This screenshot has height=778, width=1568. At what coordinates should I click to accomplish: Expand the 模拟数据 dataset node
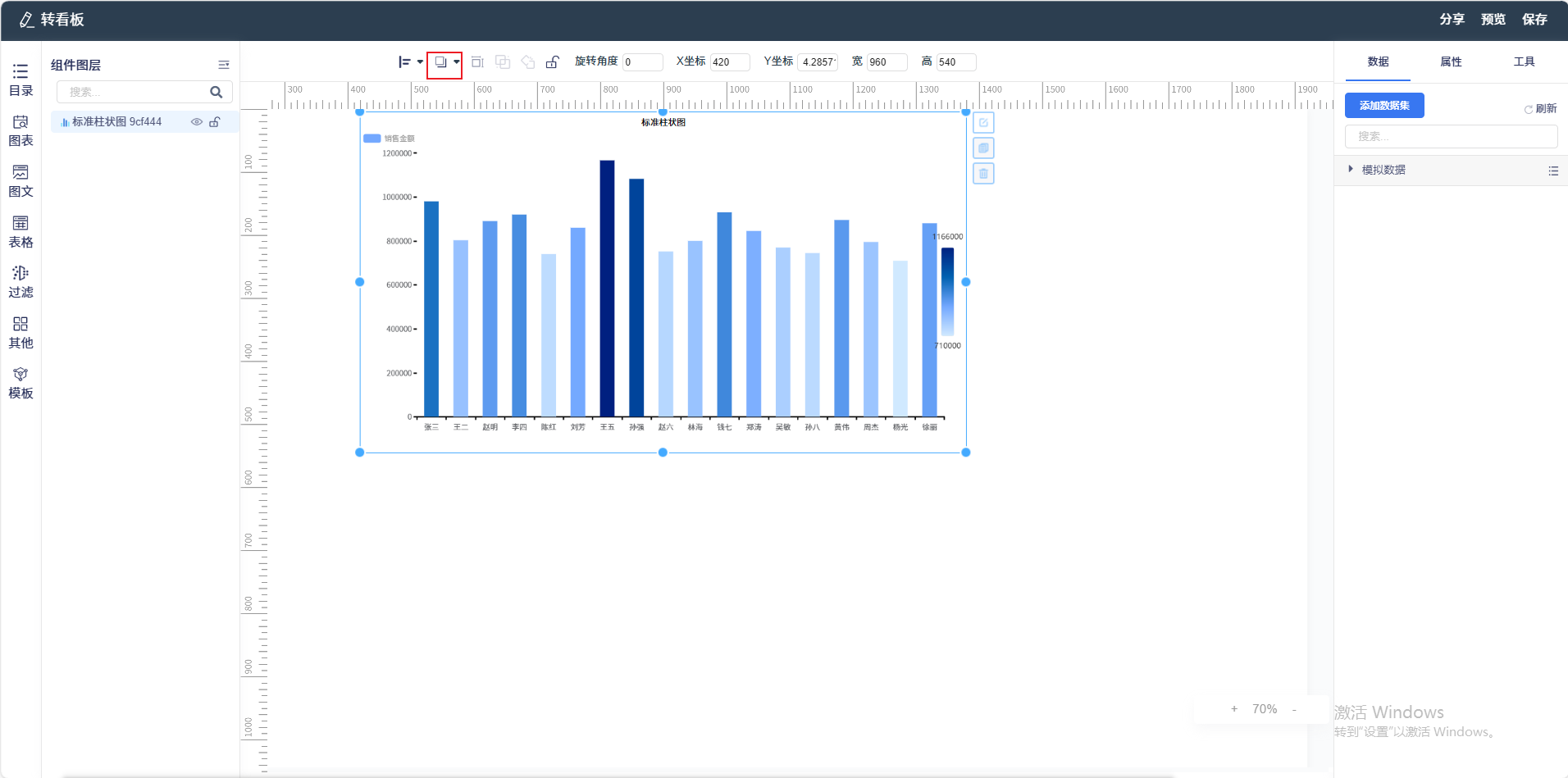[1351, 170]
